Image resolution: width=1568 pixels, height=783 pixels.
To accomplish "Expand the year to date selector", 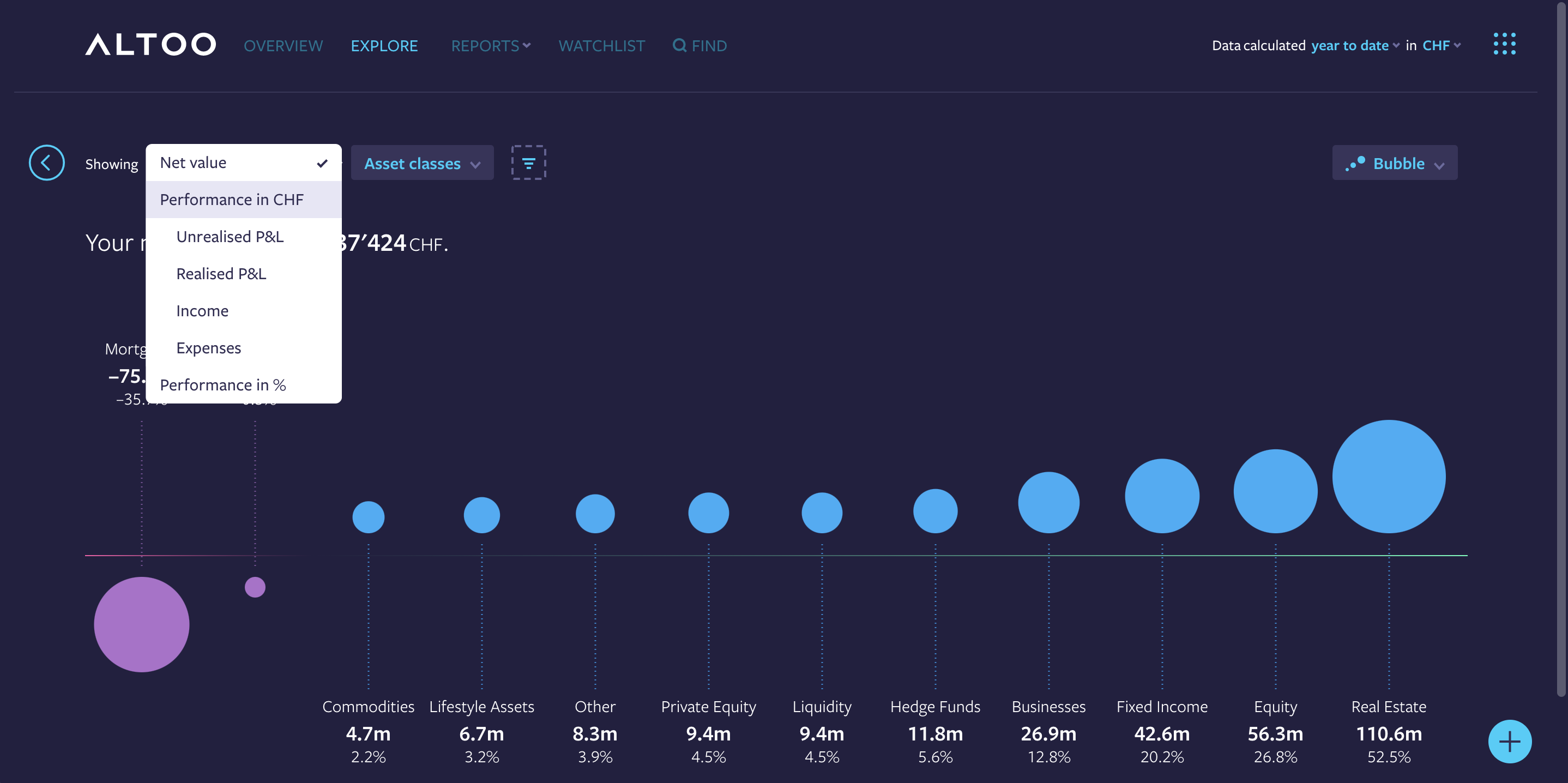I will pos(1352,45).
